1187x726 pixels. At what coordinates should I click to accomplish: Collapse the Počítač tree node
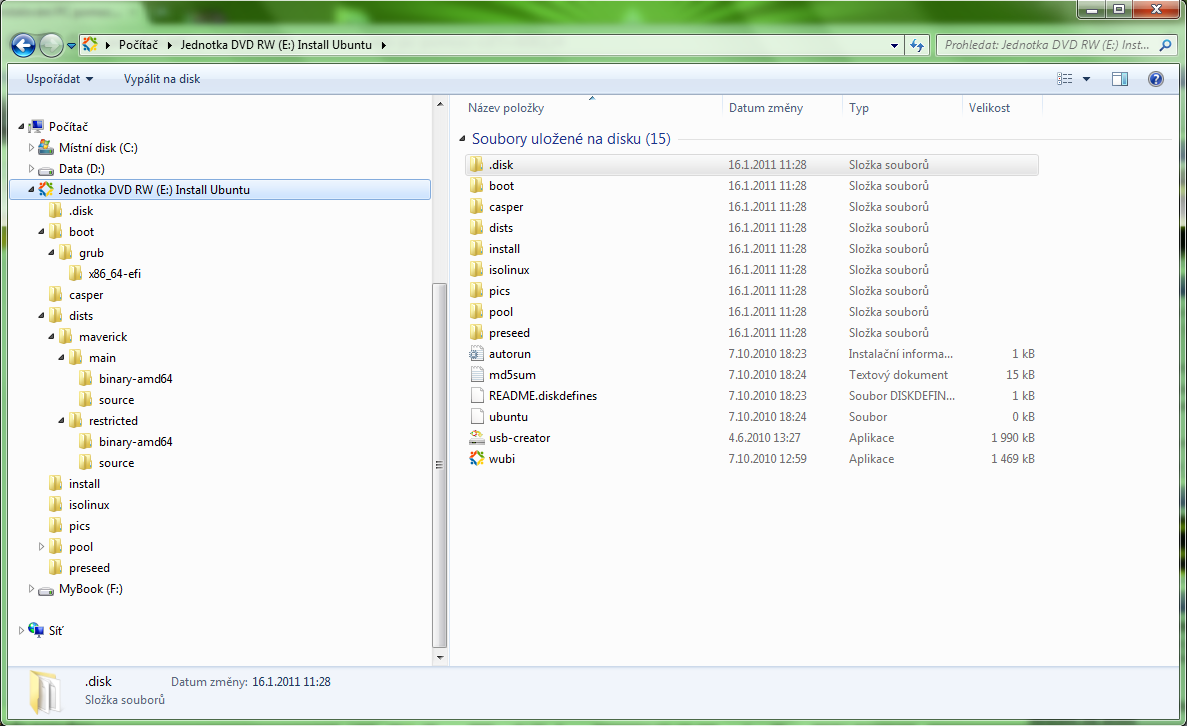[22, 126]
